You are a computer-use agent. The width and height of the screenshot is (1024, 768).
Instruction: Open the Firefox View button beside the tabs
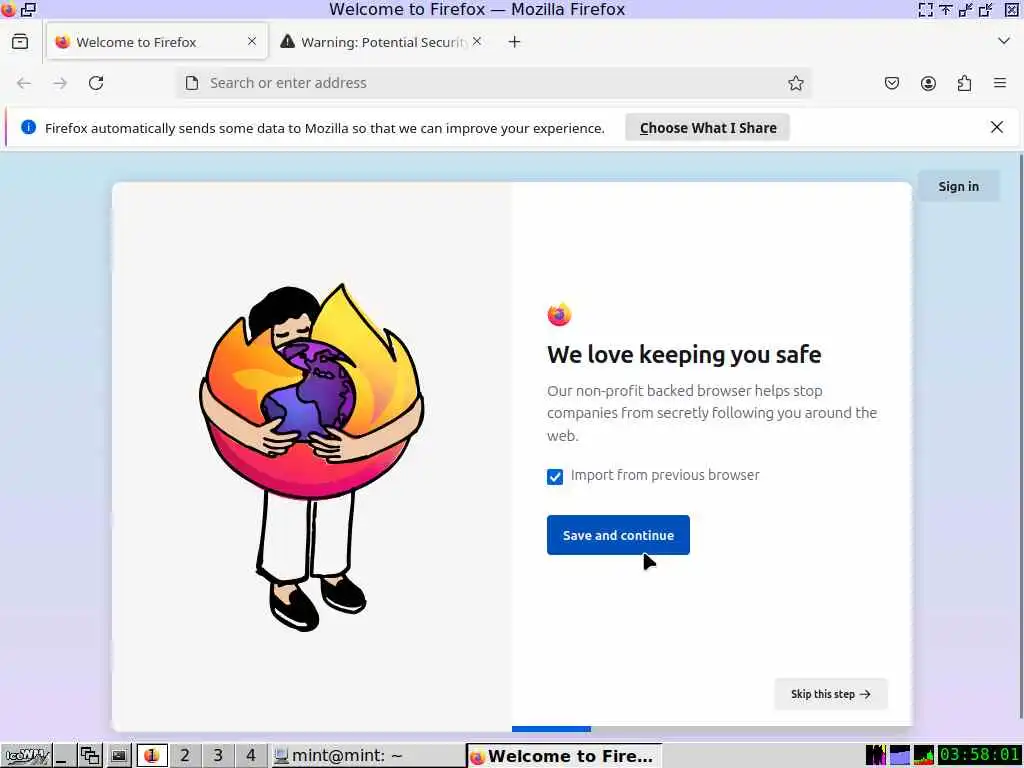[20, 42]
